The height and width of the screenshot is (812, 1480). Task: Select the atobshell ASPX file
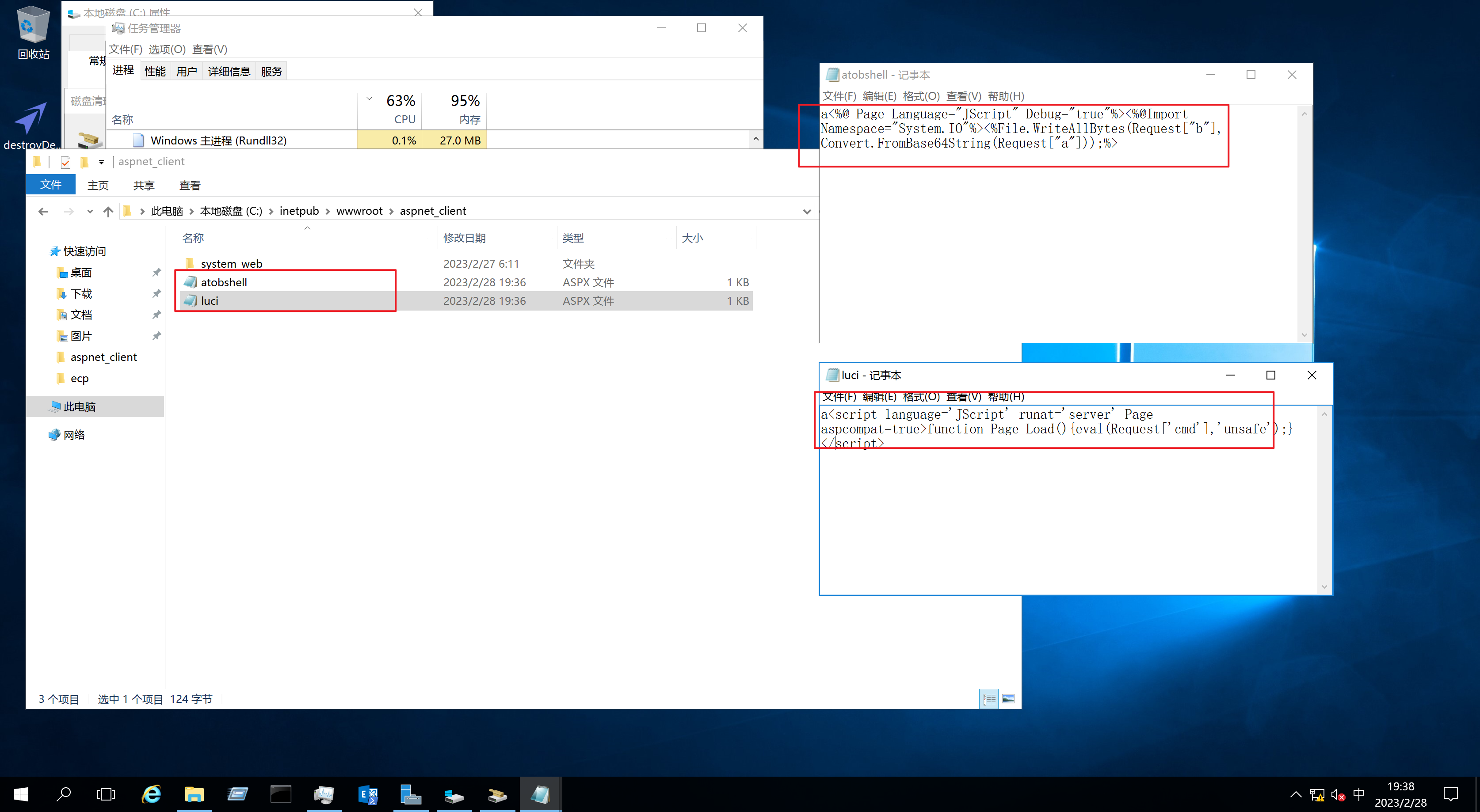pyautogui.click(x=224, y=282)
